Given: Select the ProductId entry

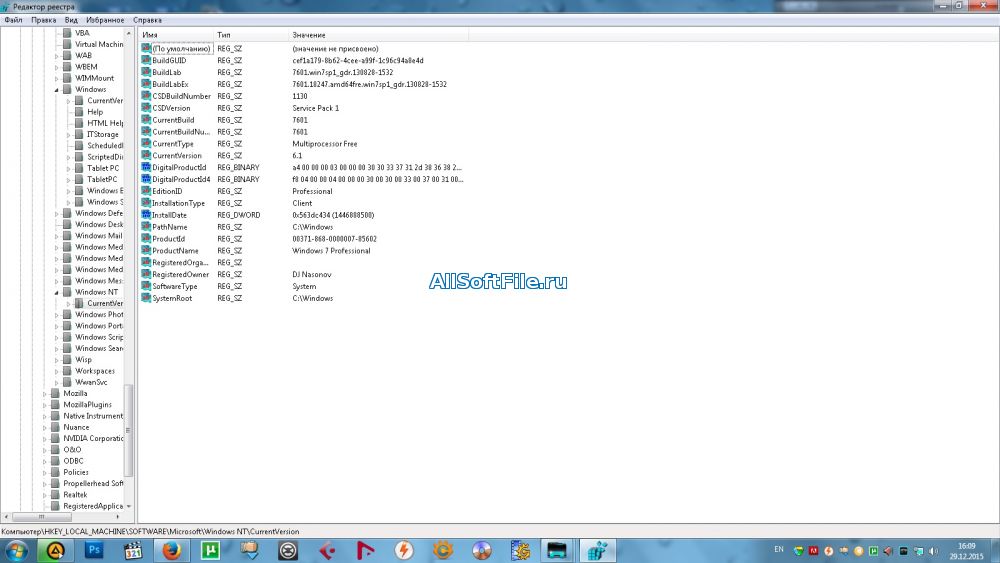Looking at the screenshot, I should click(x=168, y=239).
